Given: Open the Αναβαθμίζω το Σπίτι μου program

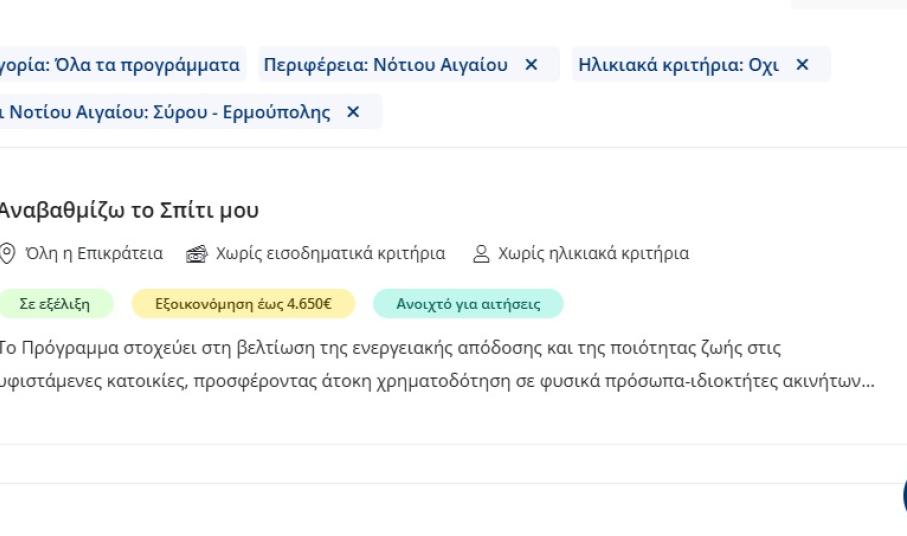Looking at the screenshot, I should 128,210.
